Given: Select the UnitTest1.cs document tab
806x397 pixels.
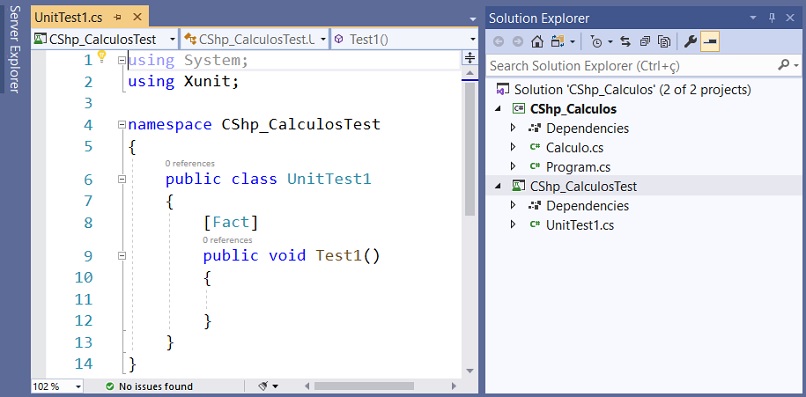Looking at the screenshot, I should [x=68, y=17].
